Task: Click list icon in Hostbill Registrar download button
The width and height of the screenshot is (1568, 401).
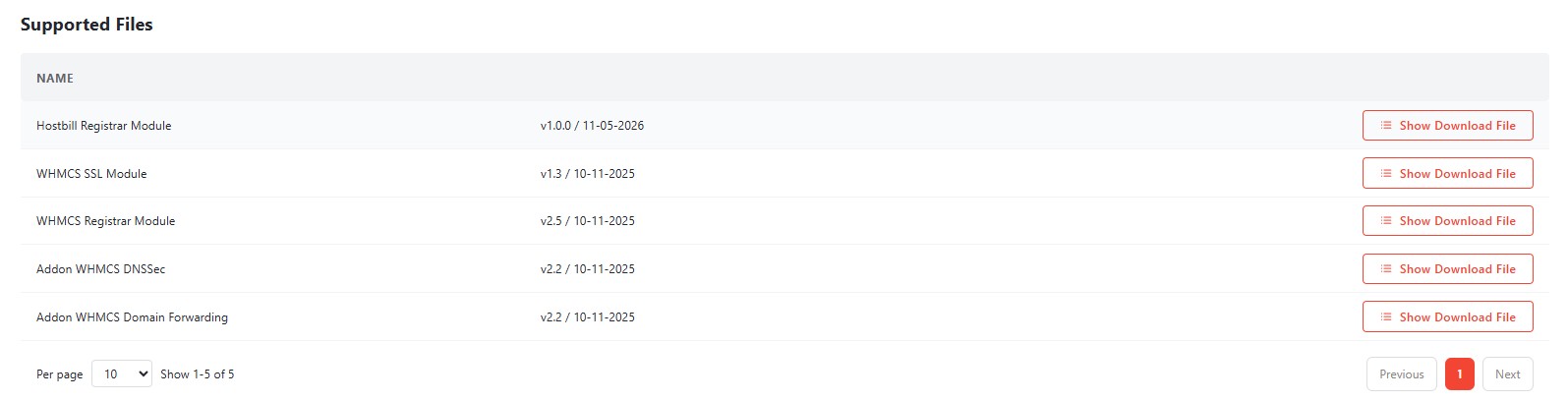Action: [x=1385, y=126]
